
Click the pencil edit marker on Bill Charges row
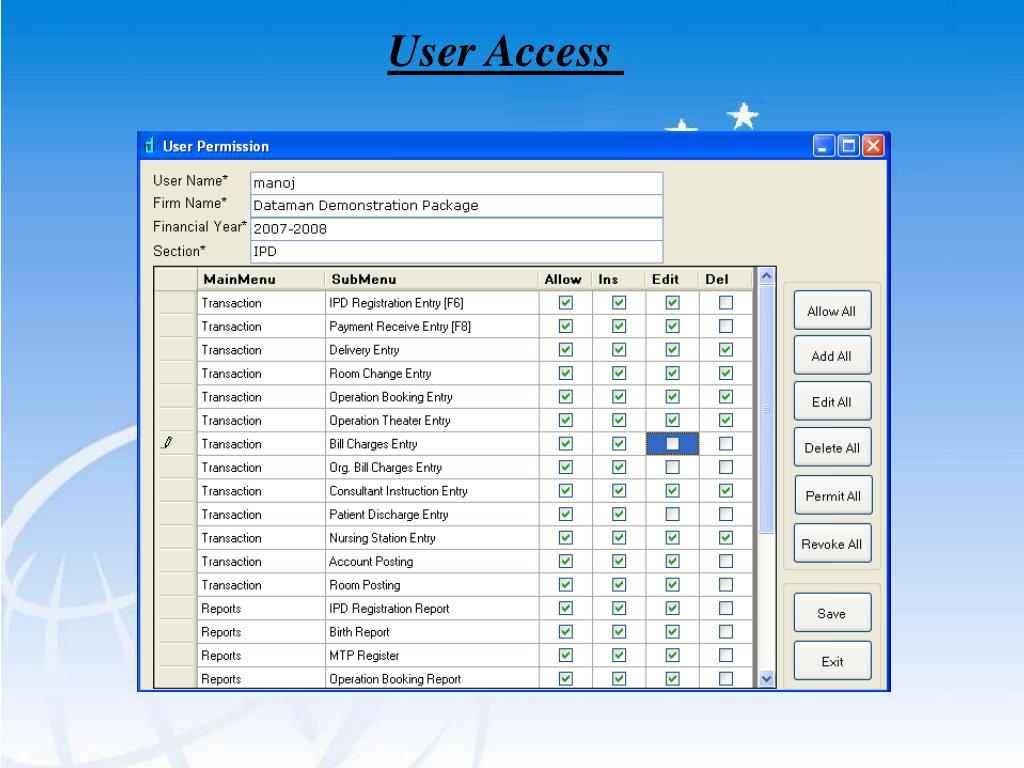167,443
